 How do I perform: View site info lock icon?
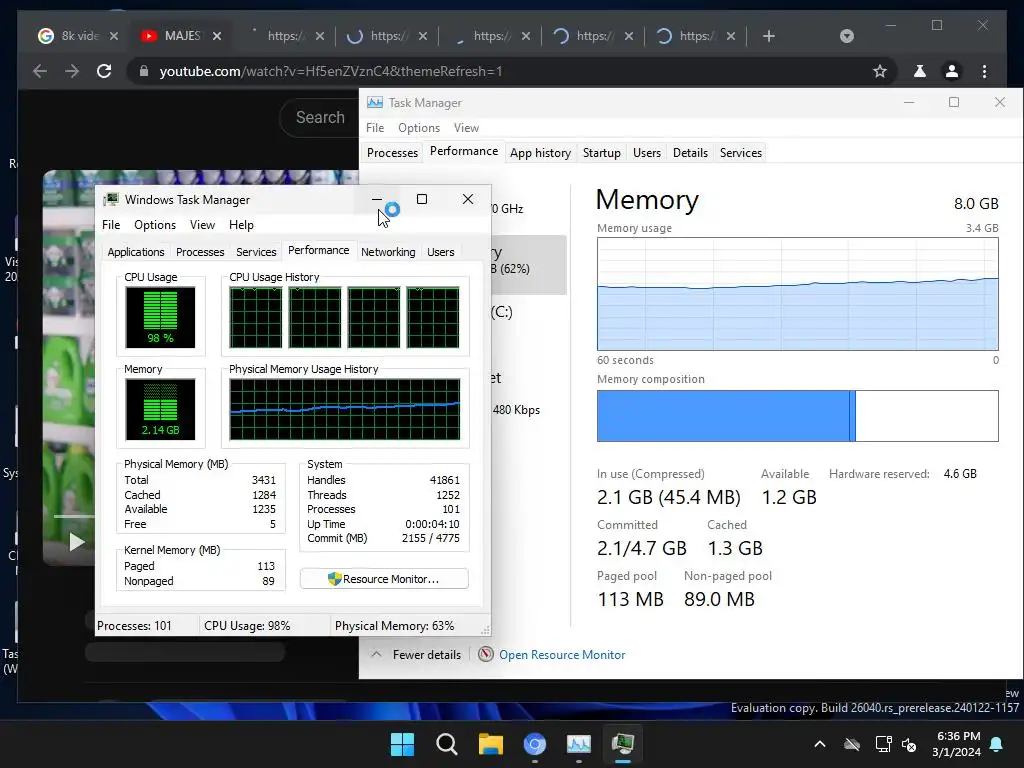pos(144,71)
